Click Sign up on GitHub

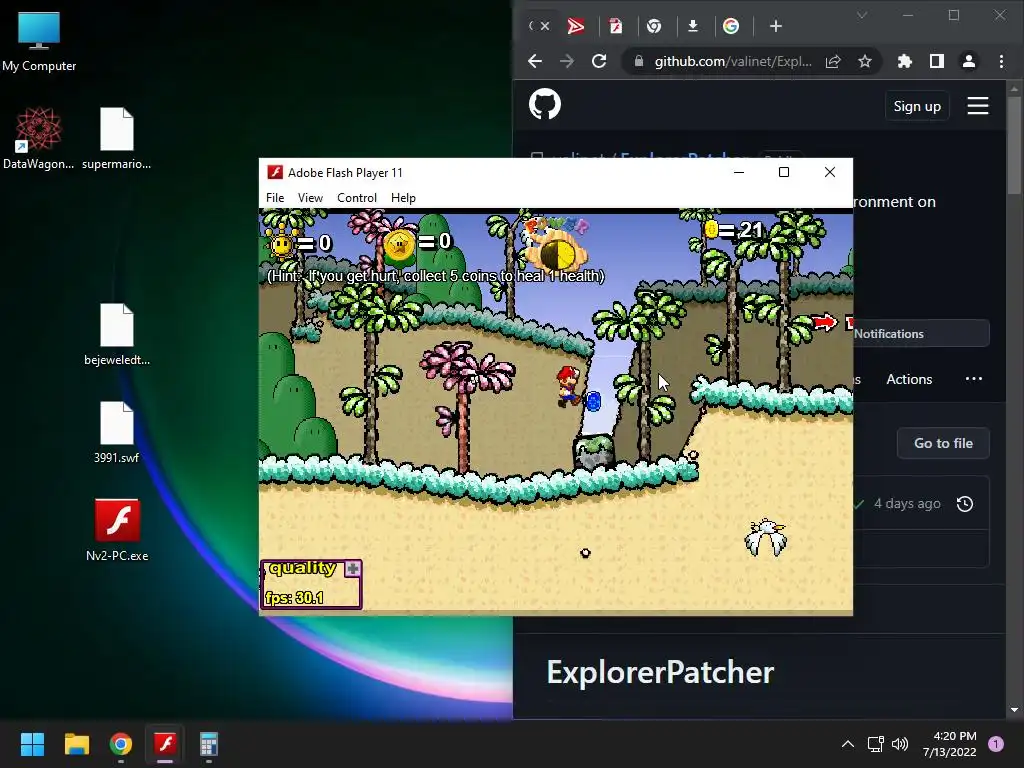(917, 106)
